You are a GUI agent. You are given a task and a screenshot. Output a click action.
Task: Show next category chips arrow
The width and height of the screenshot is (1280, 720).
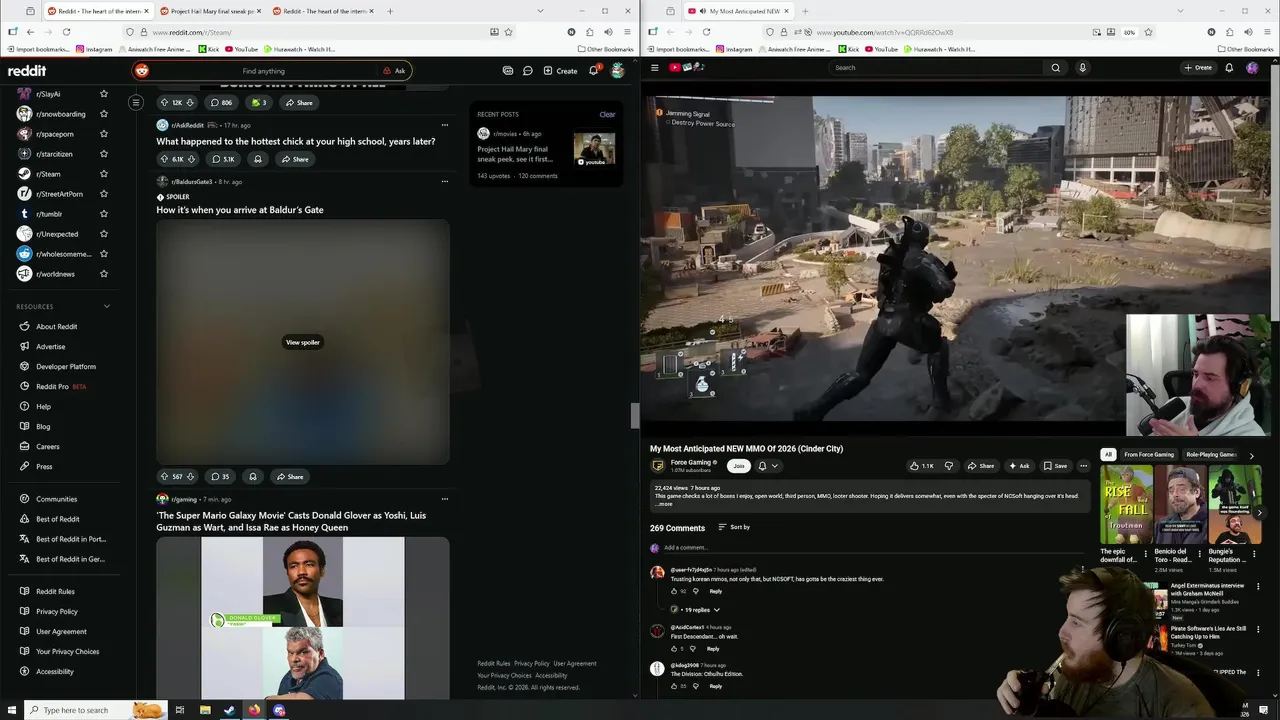coord(1251,456)
